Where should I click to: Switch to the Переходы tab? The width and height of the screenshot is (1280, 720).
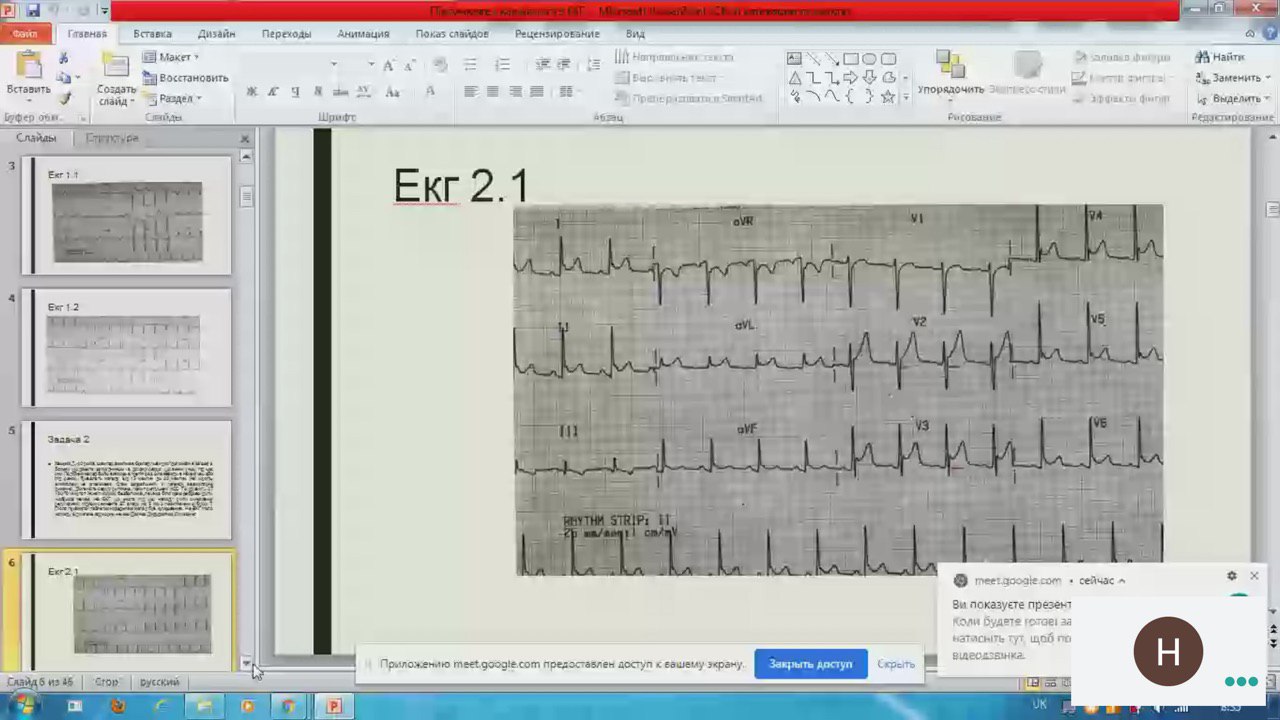click(286, 33)
